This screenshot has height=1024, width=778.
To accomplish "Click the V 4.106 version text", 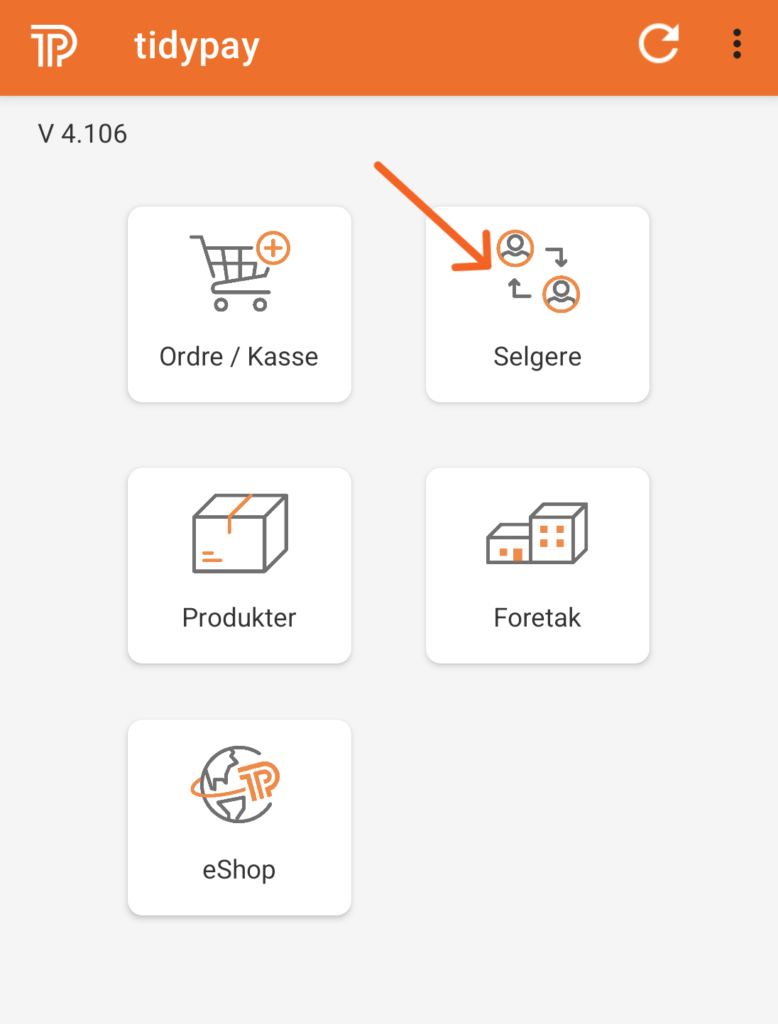I will [x=83, y=133].
